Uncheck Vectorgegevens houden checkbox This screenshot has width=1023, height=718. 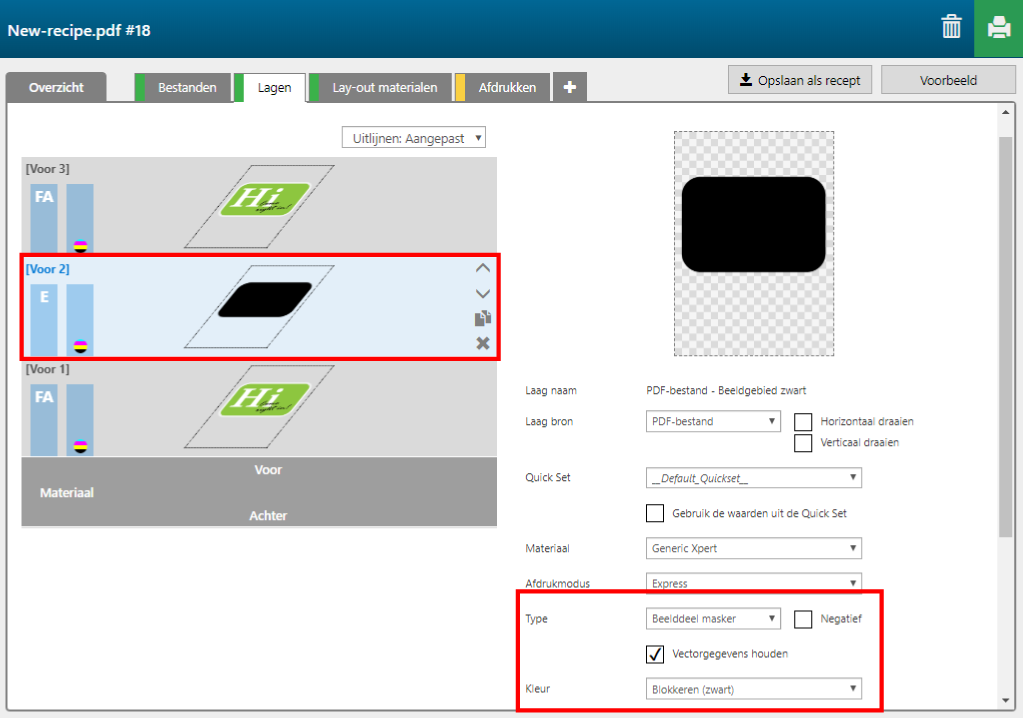pos(656,654)
